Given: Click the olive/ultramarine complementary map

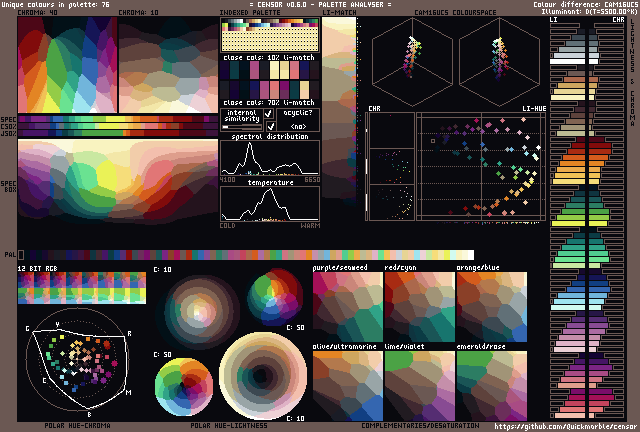Looking at the screenshot, I should 348,386.
